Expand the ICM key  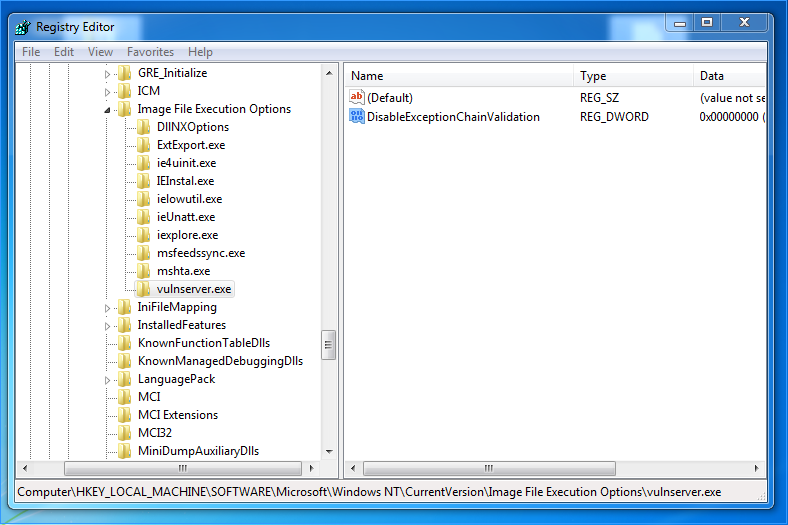[107, 92]
